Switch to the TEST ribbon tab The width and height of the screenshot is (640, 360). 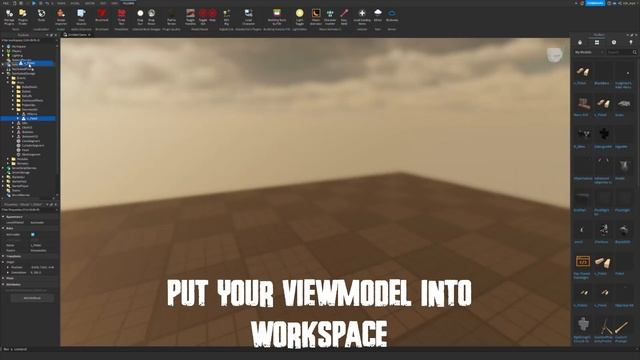coord(103,3)
